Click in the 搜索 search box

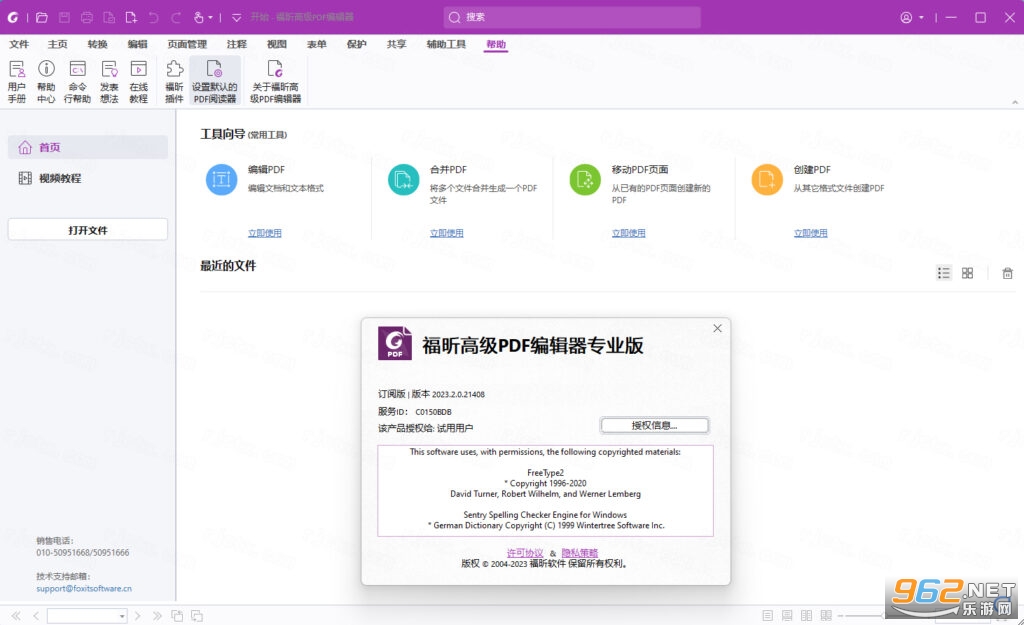572,17
